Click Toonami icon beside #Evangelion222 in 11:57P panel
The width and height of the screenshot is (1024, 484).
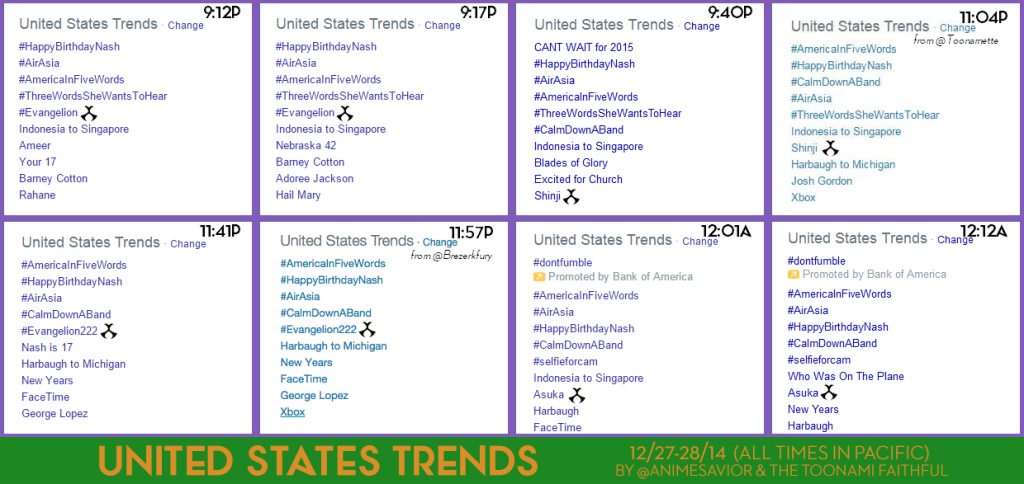[x=368, y=329]
